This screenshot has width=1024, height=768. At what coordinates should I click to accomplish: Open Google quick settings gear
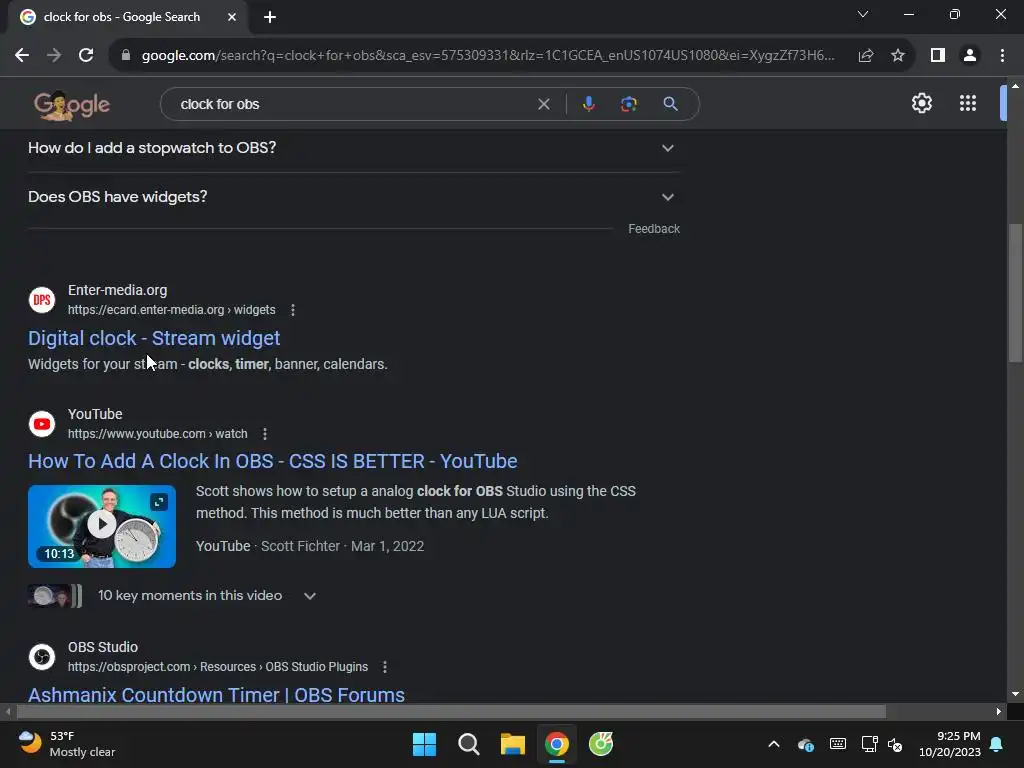point(921,103)
